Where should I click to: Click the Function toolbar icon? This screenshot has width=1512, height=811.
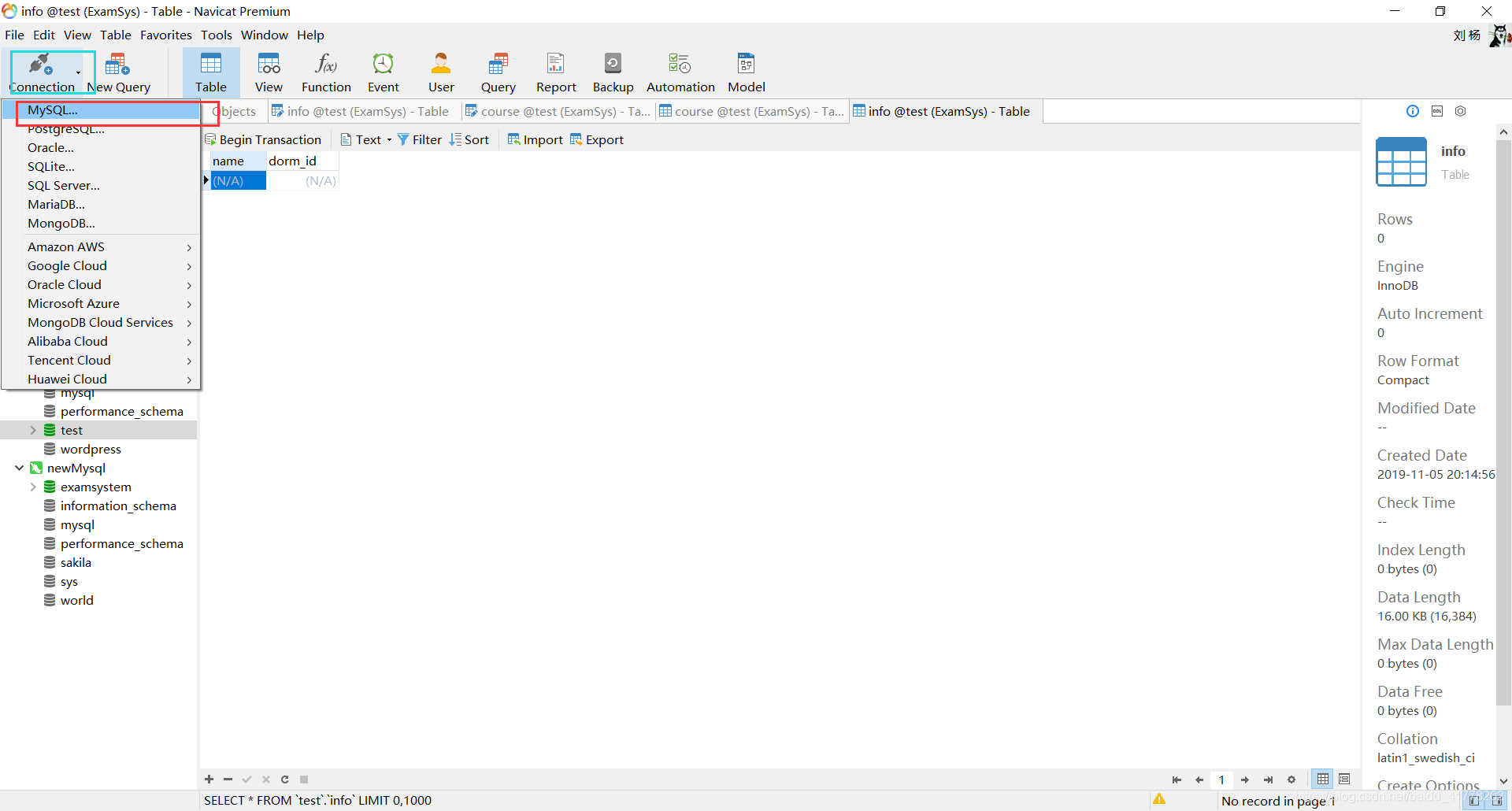coord(326,72)
